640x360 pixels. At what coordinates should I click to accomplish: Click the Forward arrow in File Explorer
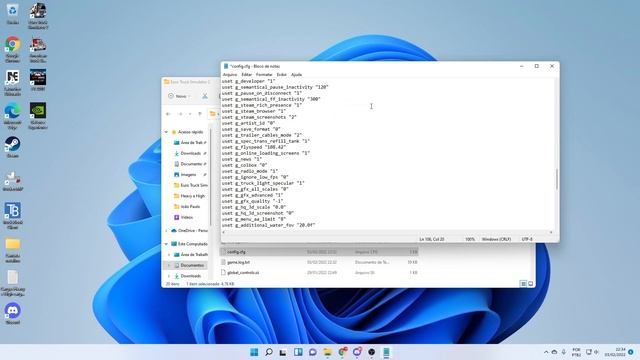pyautogui.click(x=180, y=114)
